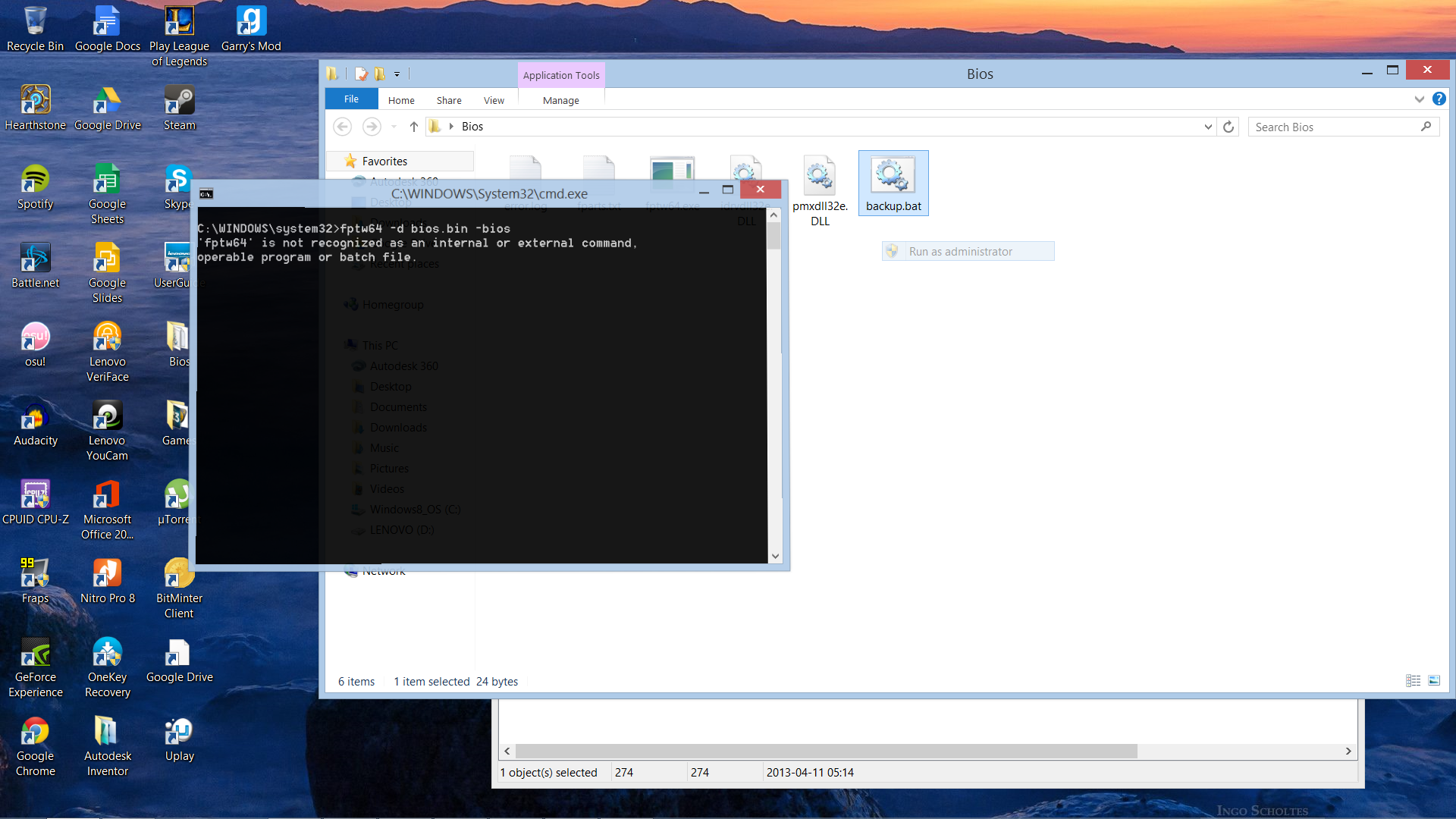Open Explorer help button
1456x819 pixels.
click(x=1439, y=99)
